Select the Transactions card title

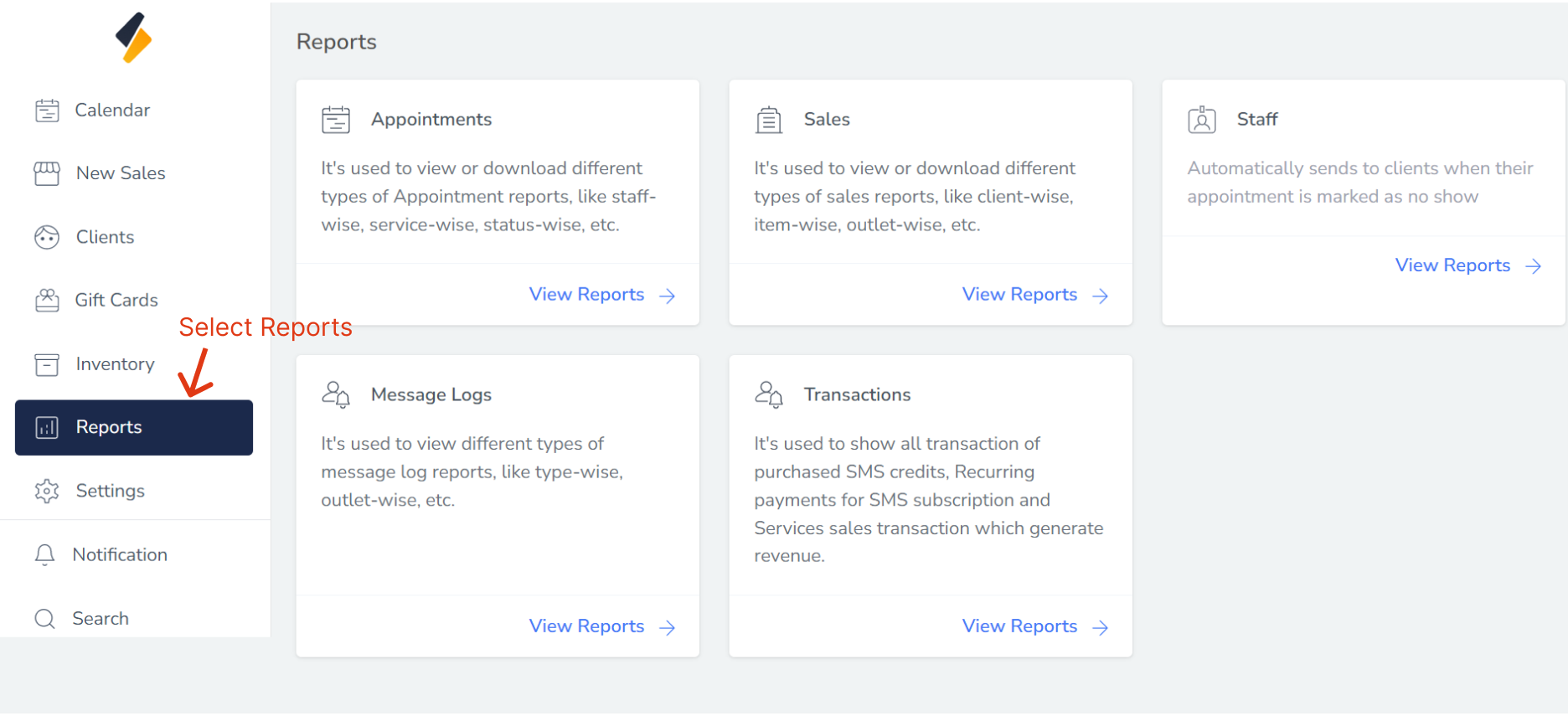click(x=857, y=394)
